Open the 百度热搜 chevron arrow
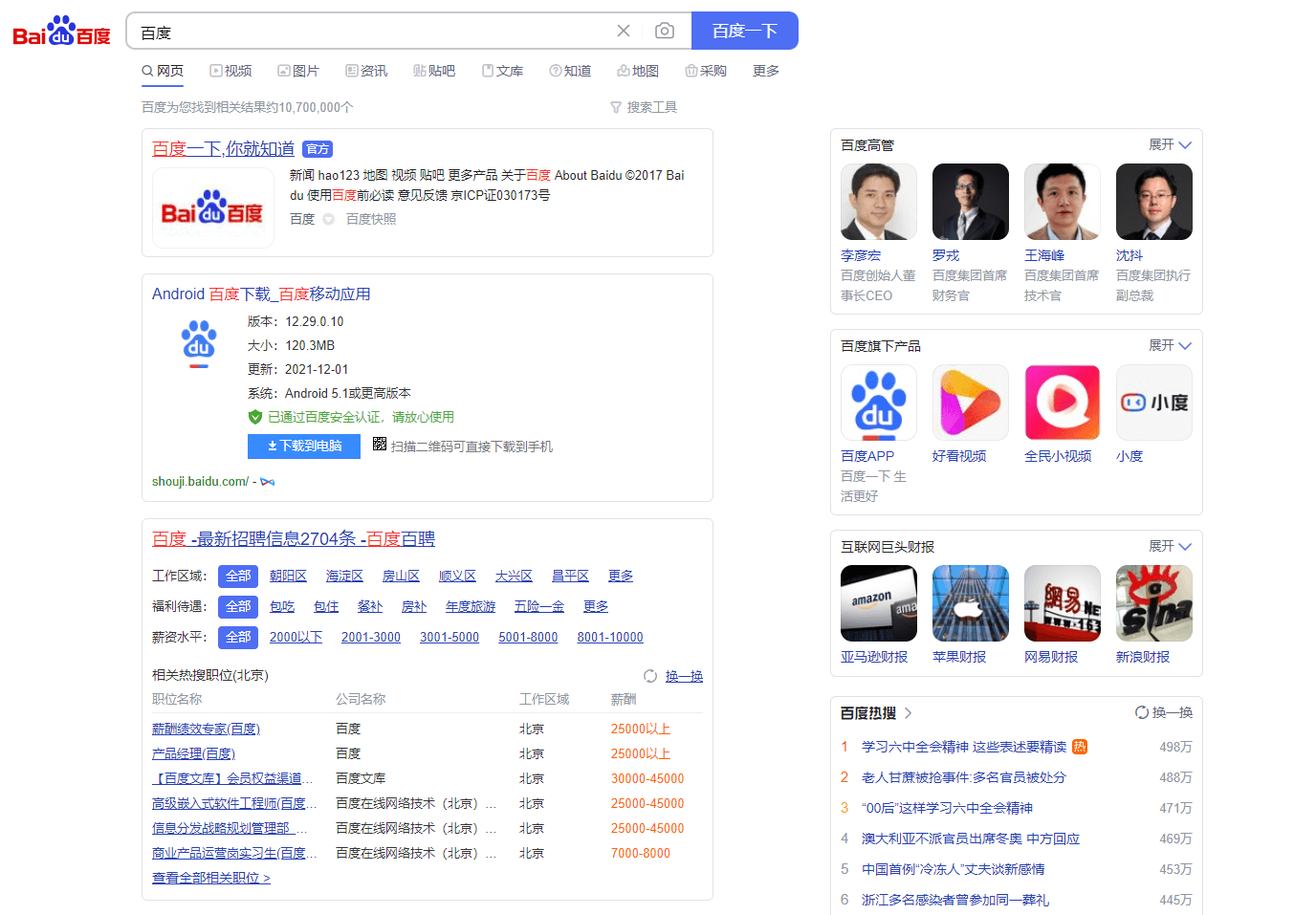1316x915 pixels. click(x=908, y=713)
